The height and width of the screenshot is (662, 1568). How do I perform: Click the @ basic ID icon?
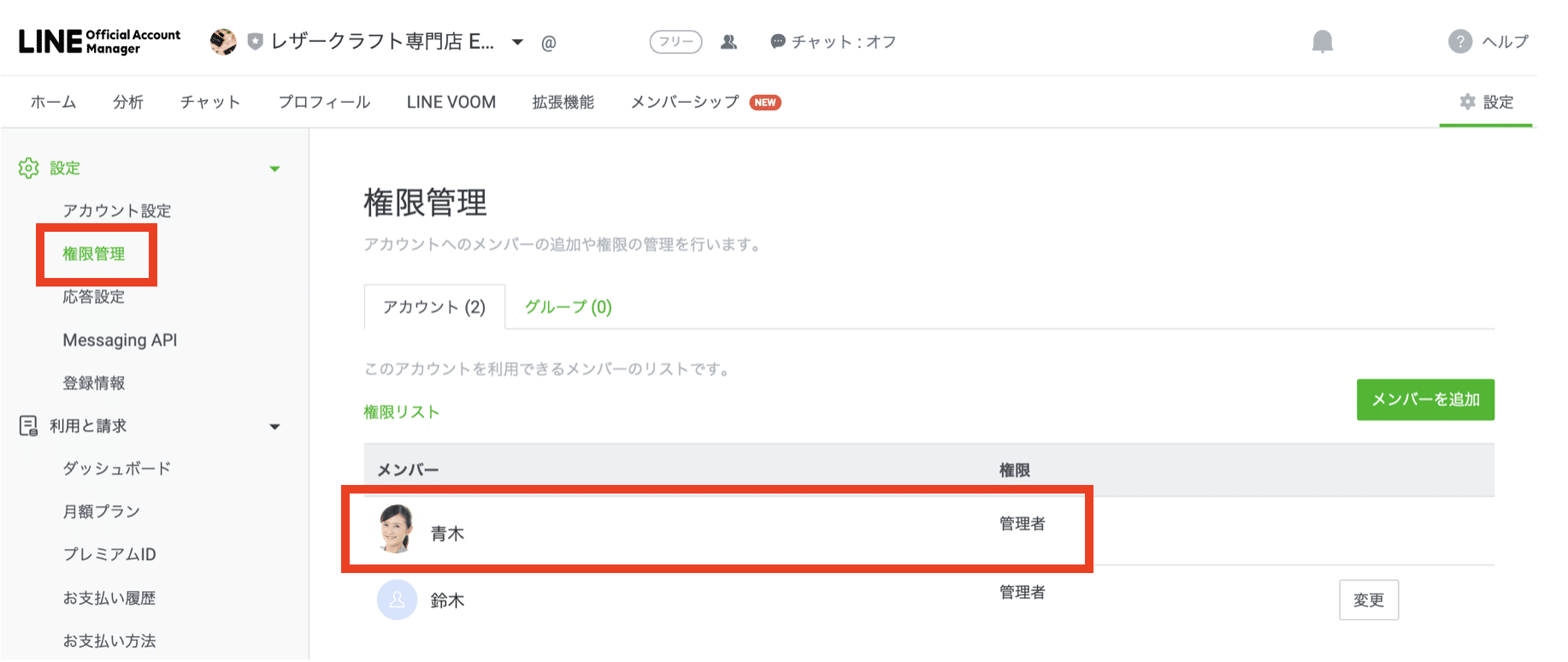pos(548,41)
